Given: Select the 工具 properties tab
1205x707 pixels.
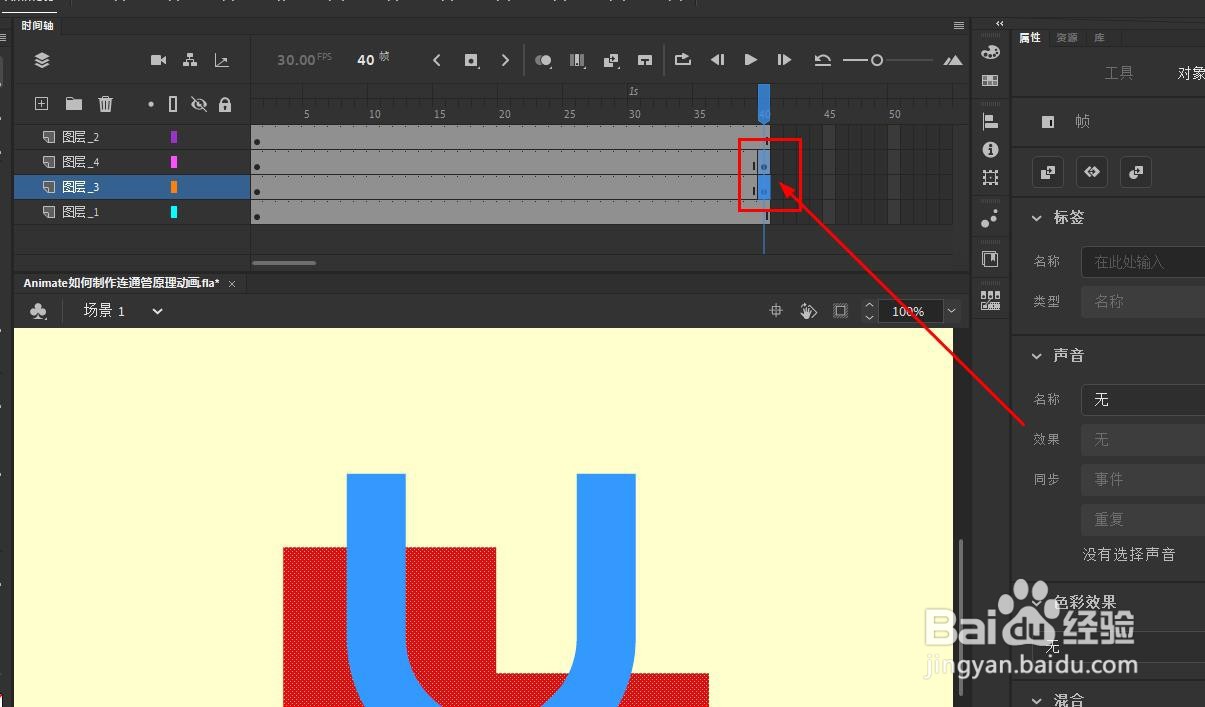Looking at the screenshot, I should click(1119, 73).
